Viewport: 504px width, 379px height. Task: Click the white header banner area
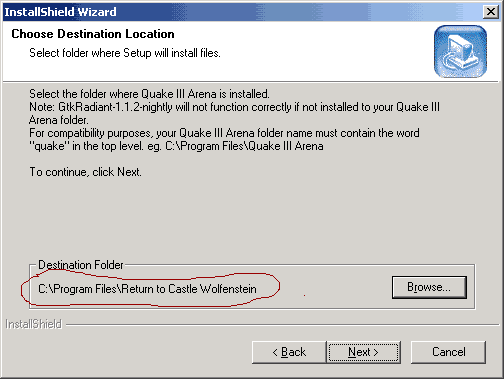coord(252,51)
